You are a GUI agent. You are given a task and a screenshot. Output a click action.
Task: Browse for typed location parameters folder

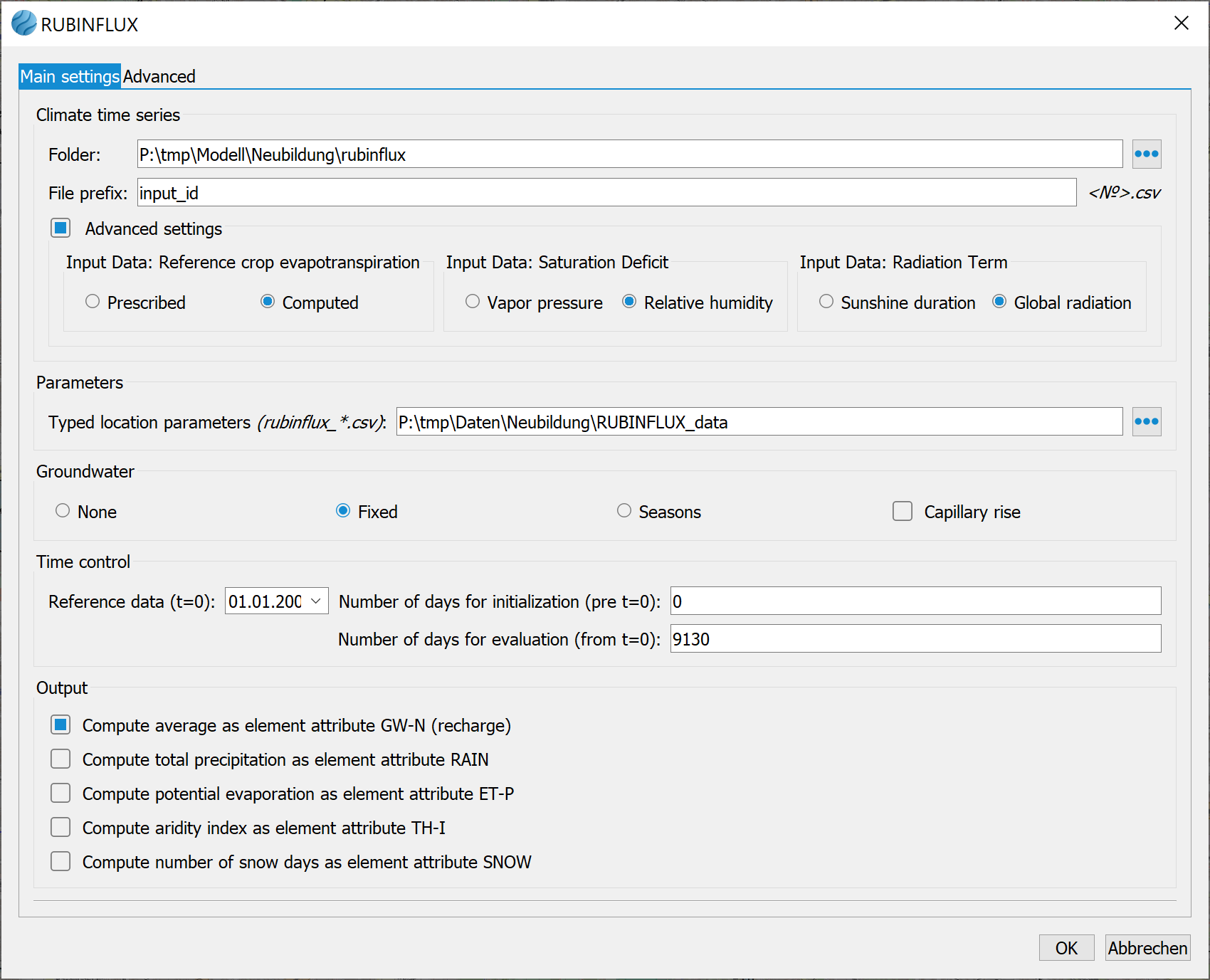click(x=1146, y=422)
